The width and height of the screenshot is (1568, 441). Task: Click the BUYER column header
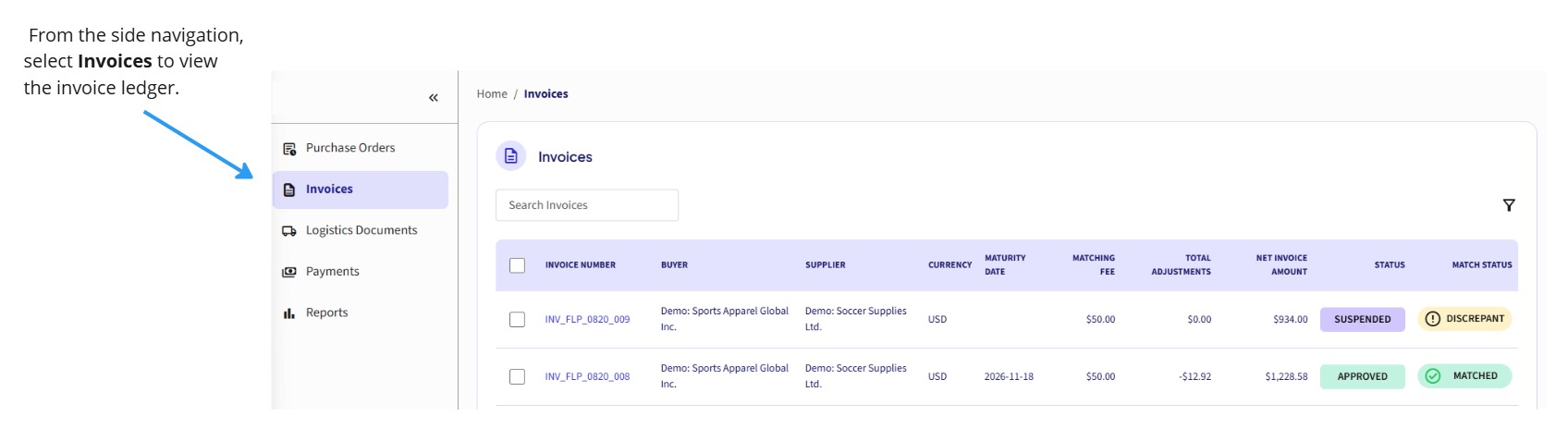[x=674, y=265]
